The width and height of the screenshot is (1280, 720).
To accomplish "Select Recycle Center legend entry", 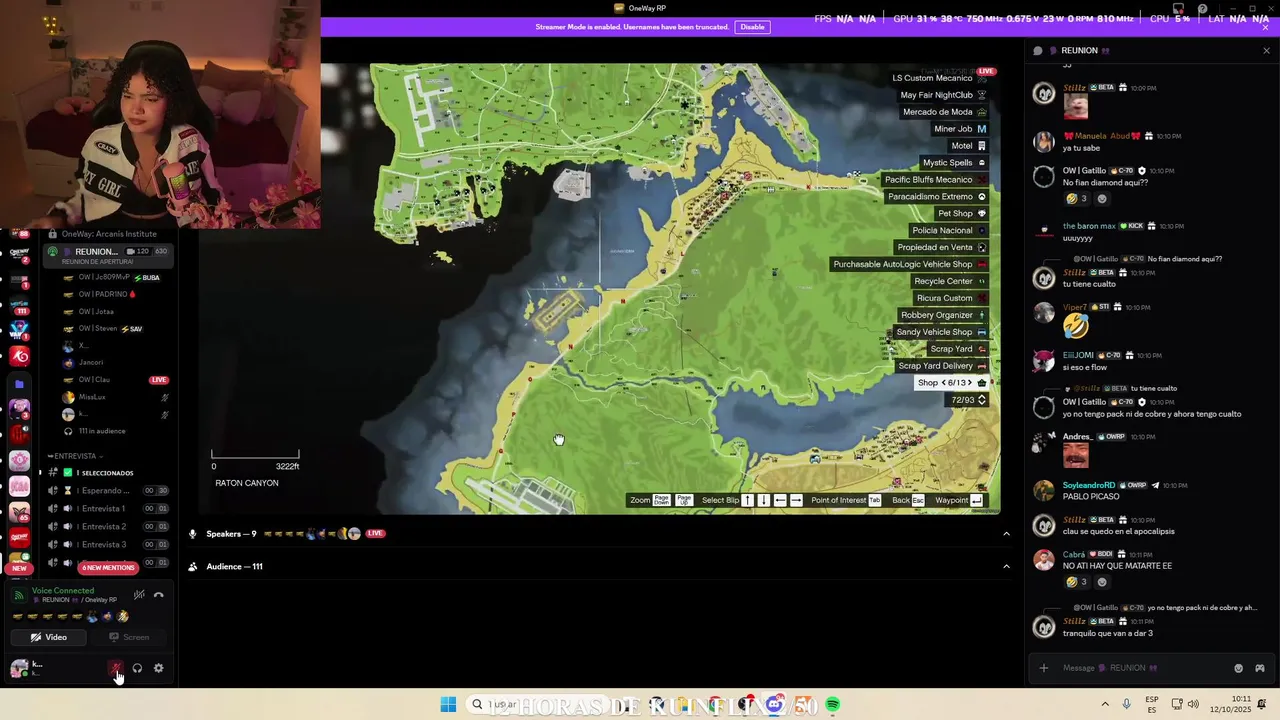I will click(x=950, y=281).
